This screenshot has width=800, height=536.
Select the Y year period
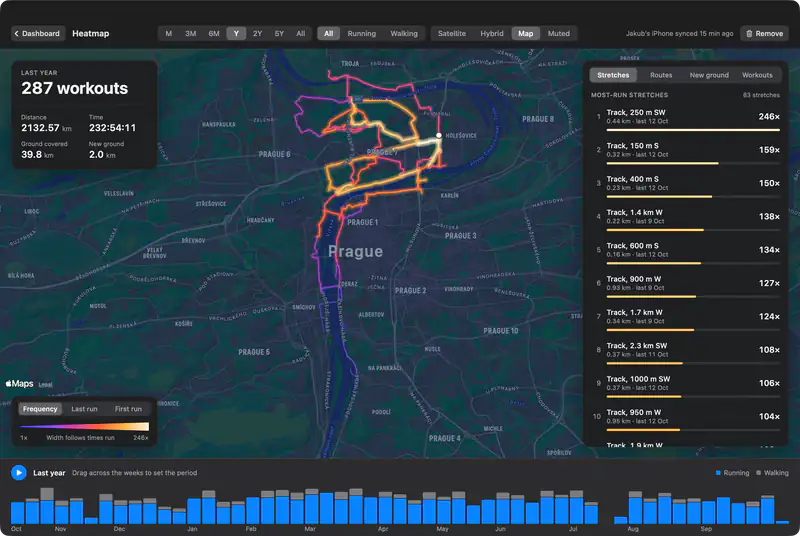236,34
